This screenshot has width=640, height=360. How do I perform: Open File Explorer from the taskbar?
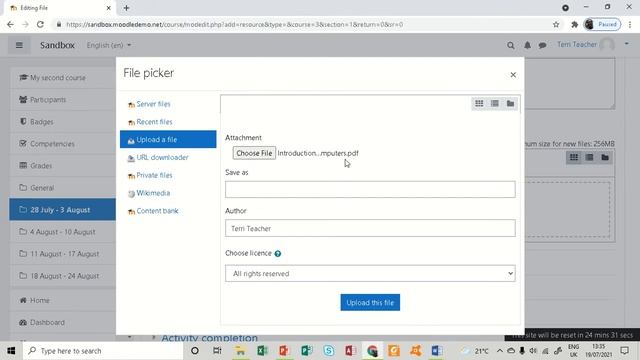[x=240, y=351]
